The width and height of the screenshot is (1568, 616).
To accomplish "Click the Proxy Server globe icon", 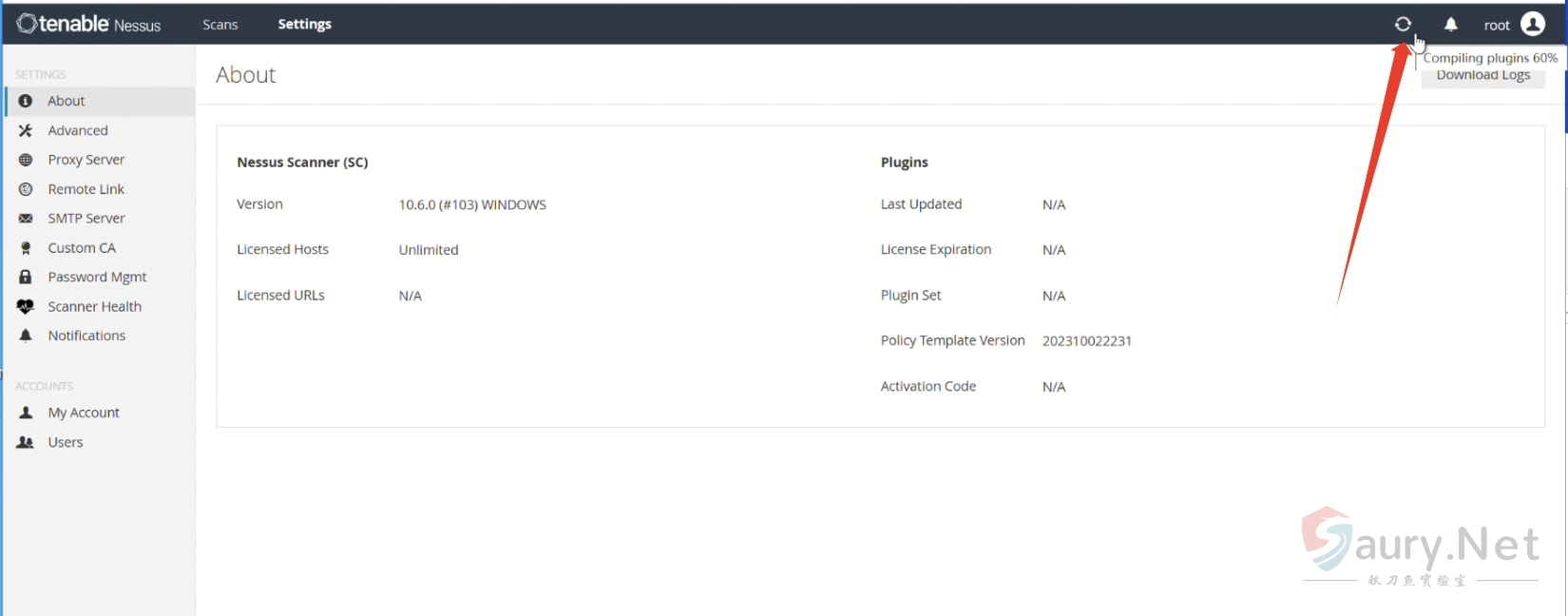I will 26,160.
